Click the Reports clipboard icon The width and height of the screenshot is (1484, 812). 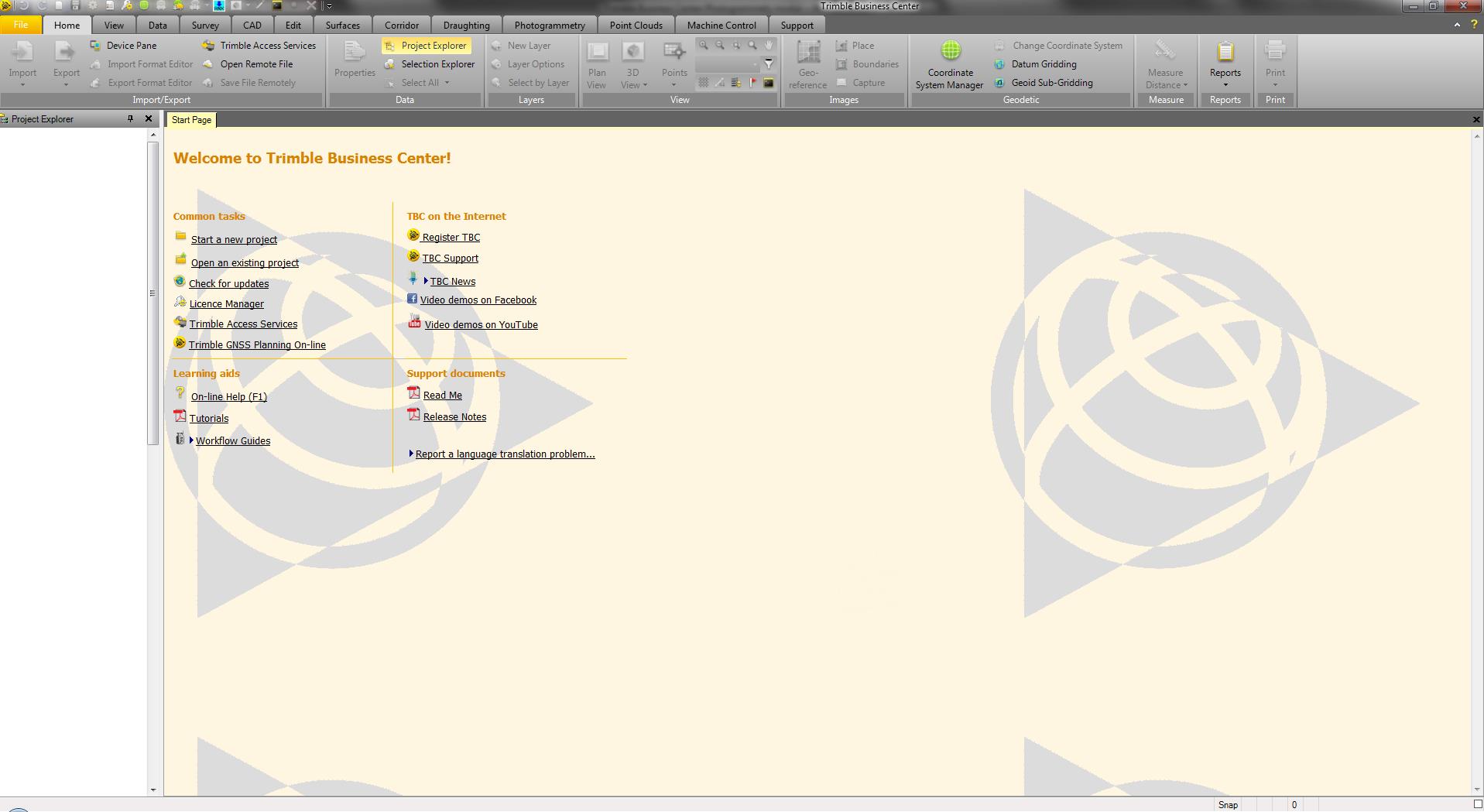click(1225, 53)
